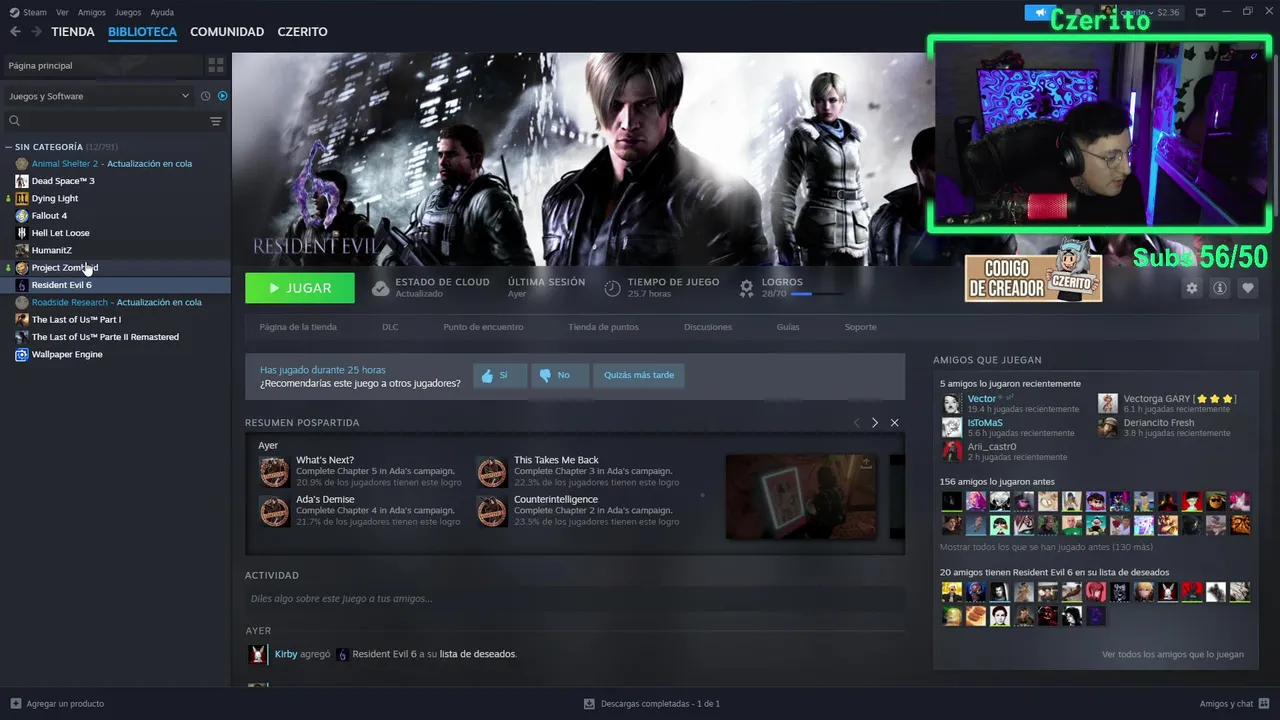Select Wallpaper Engine entry
Viewport: 1280px width, 720px height.
(67, 354)
